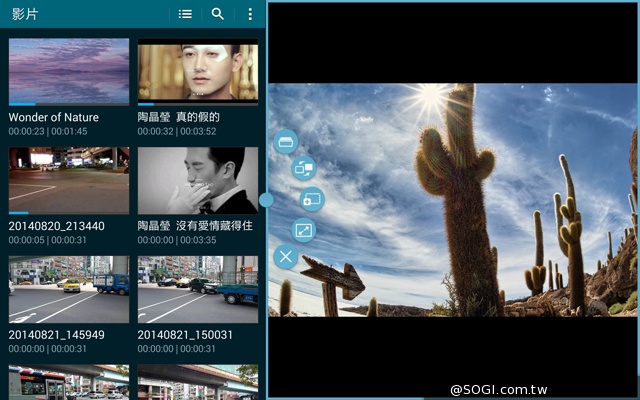Viewport: 640px width, 400px height.
Task: Open 陶晶瑩 沒有愛情藏得住 video thumbnail
Action: click(198, 180)
